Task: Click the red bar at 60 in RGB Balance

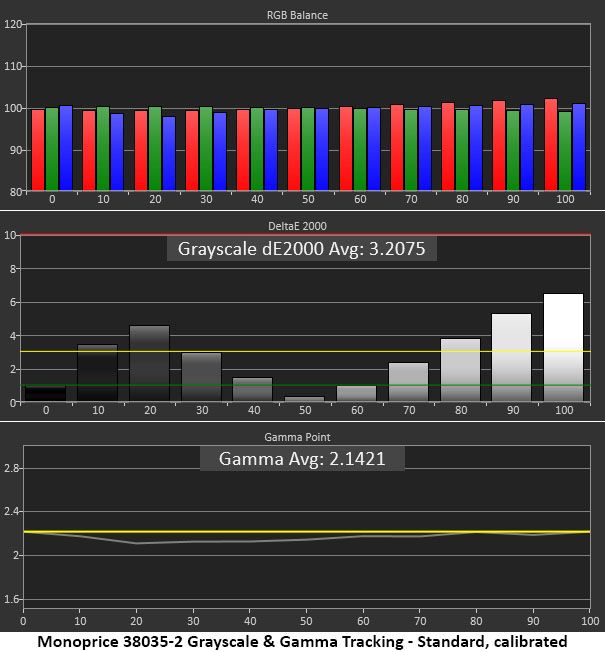Action: pos(346,149)
